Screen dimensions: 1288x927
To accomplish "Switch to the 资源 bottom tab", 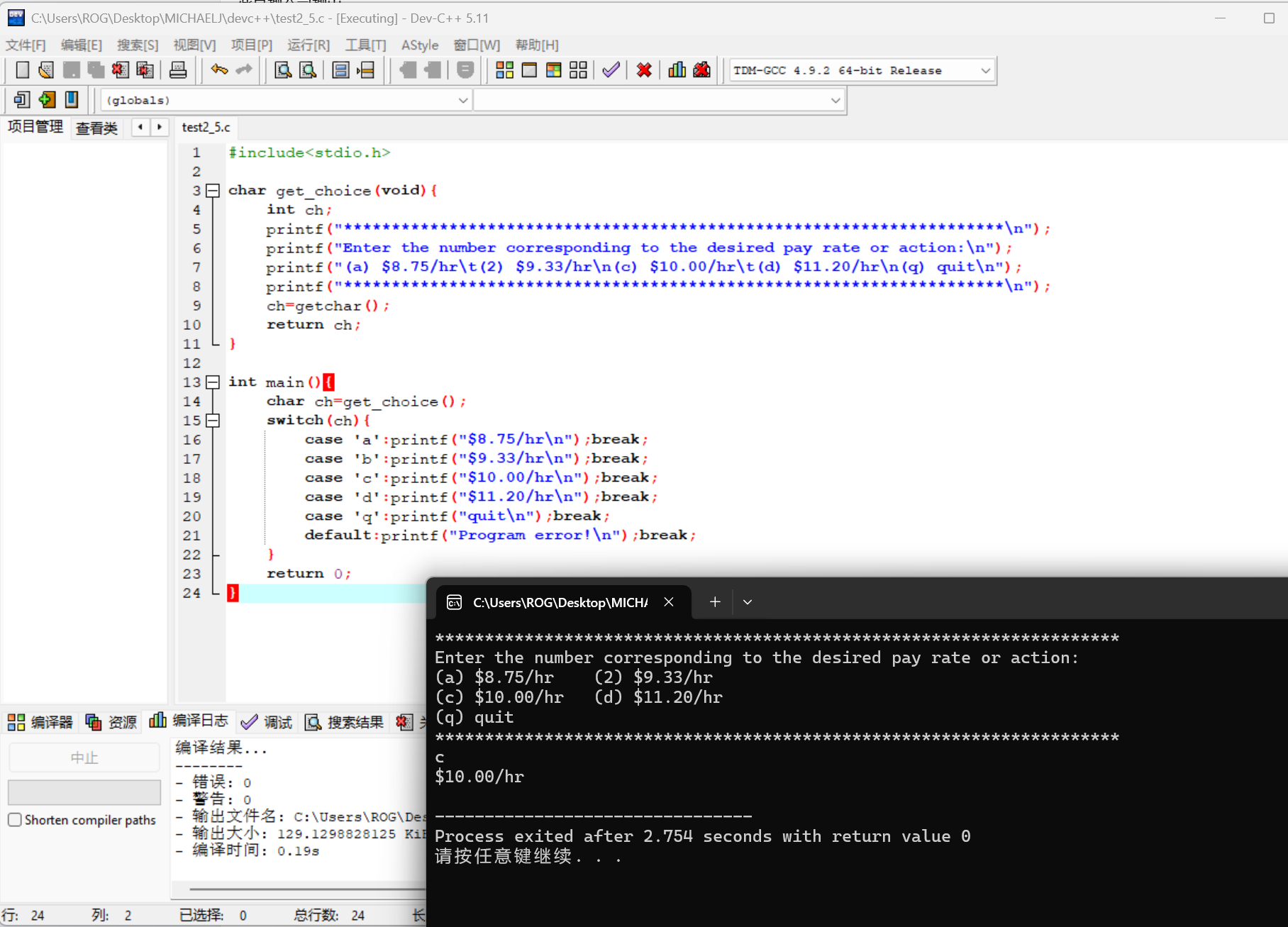I will 111,722.
